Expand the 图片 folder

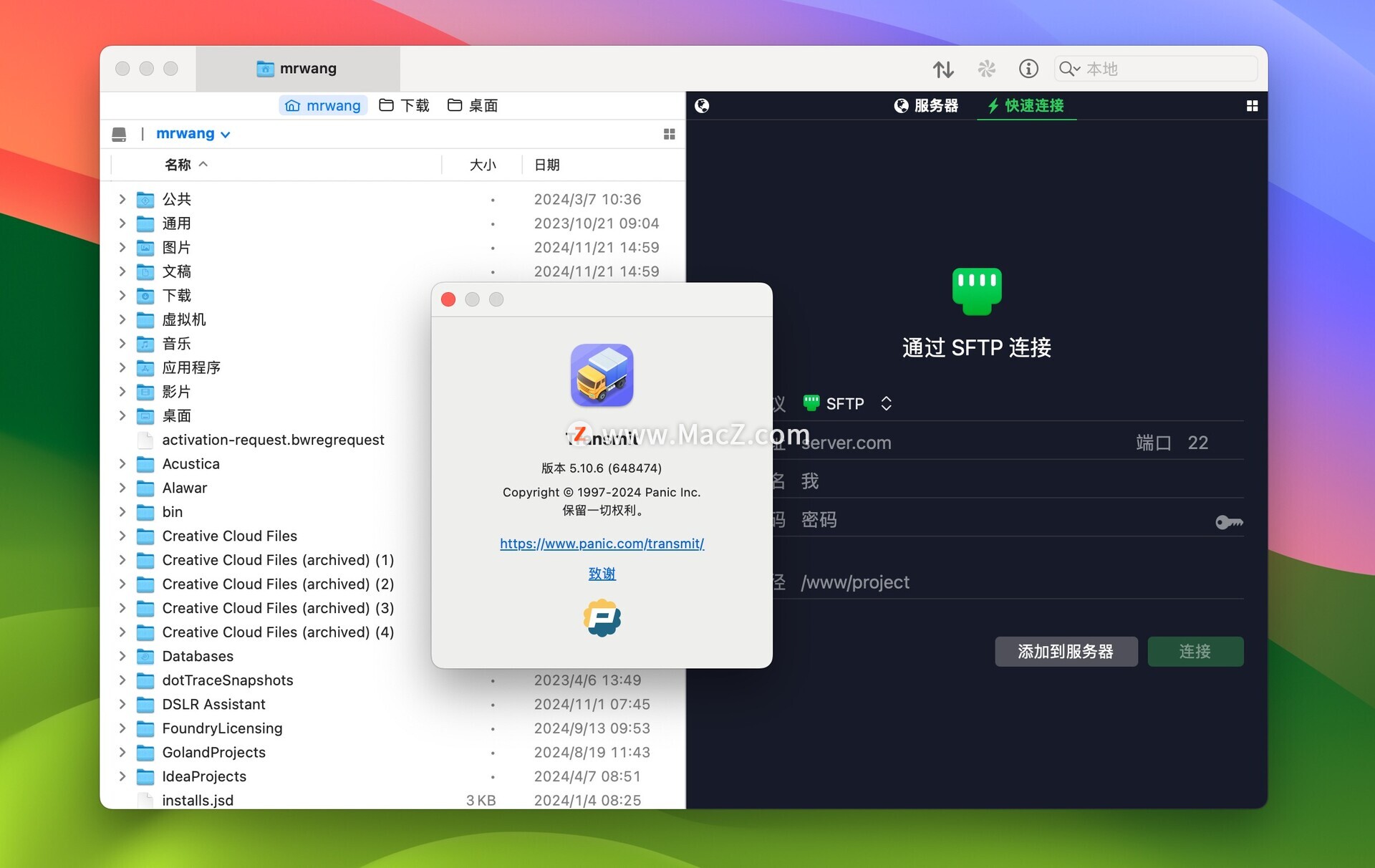click(x=122, y=247)
